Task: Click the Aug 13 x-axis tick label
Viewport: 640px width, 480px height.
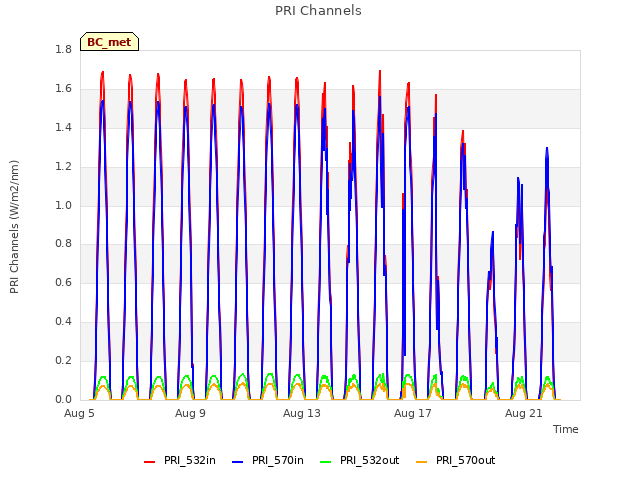Action: pyautogui.click(x=302, y=413)
